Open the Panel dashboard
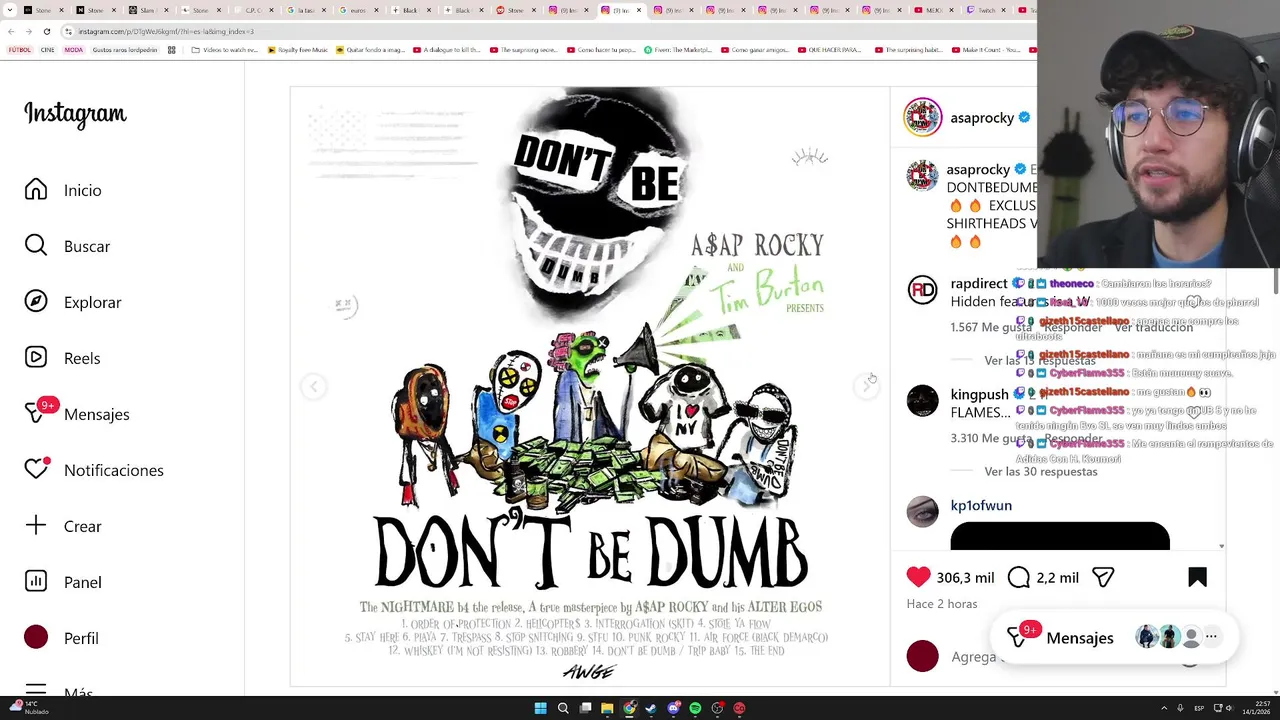 [x=63, y=582]
